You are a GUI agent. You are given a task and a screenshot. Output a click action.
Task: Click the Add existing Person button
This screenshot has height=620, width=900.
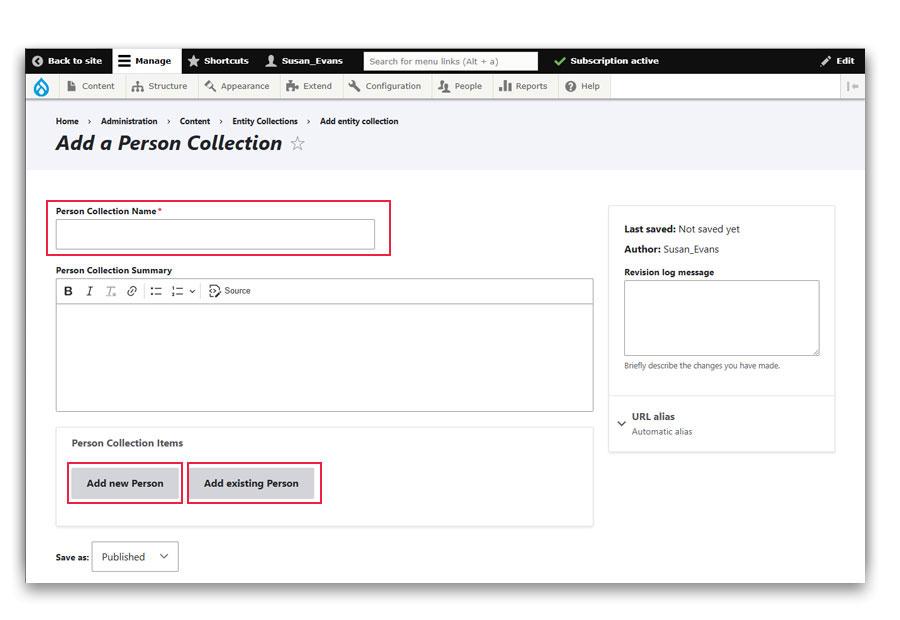(x=251, y=483)
